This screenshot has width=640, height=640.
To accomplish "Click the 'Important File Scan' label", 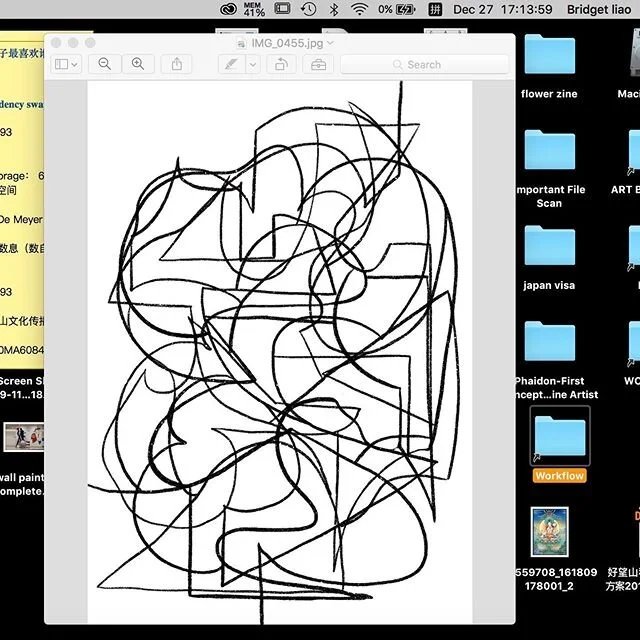I will coord(549,196).
